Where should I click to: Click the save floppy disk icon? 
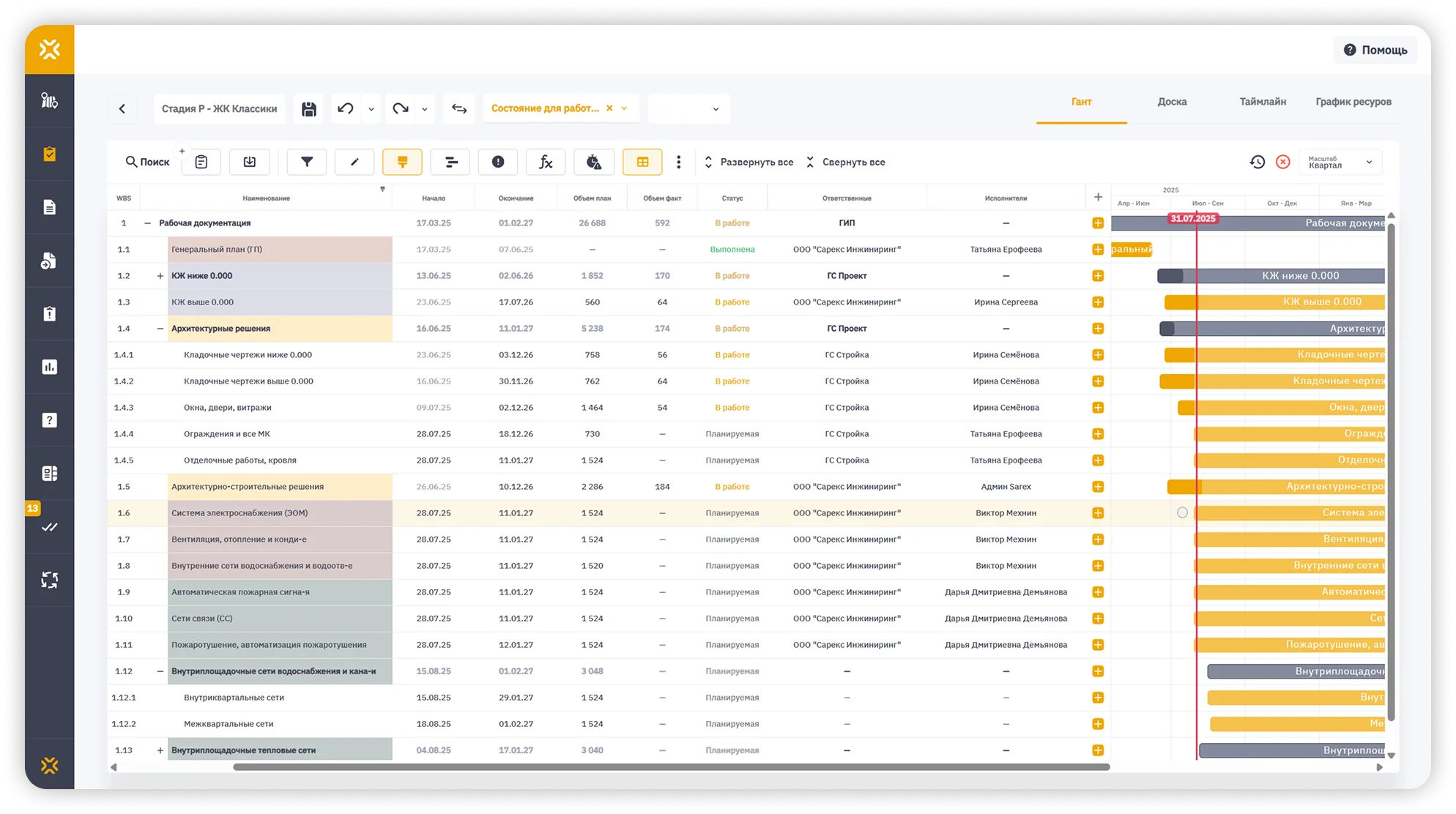point(309,109)
